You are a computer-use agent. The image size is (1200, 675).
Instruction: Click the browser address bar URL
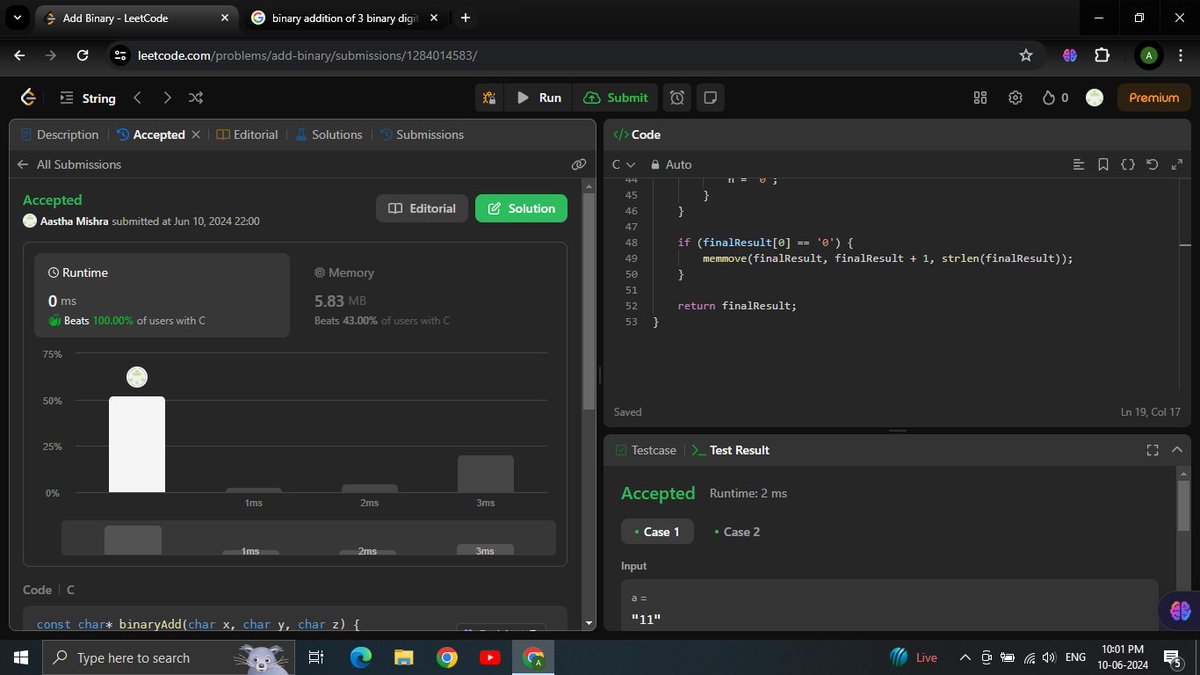[307, 55]
